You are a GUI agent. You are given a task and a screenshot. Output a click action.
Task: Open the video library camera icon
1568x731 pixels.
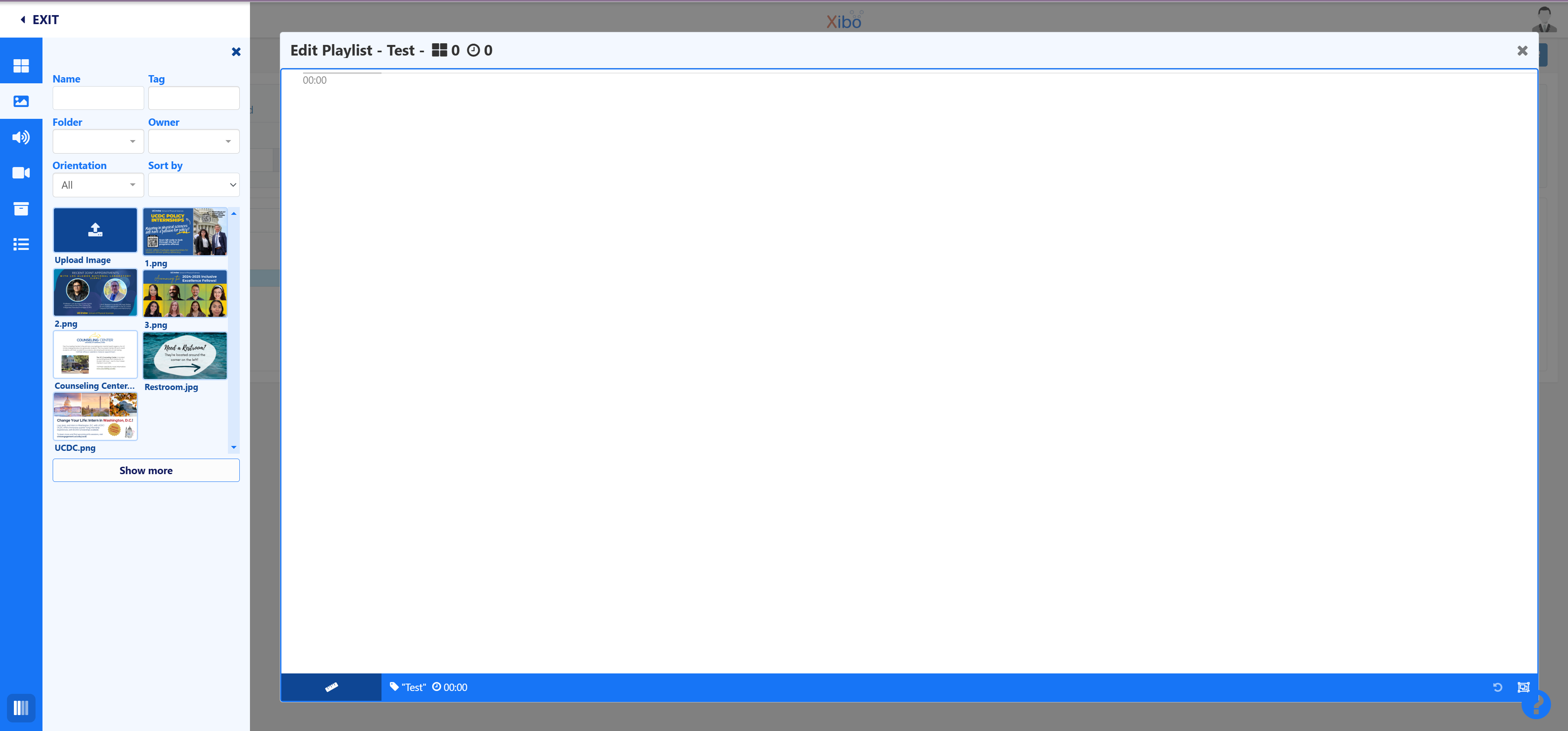point(21,173)
